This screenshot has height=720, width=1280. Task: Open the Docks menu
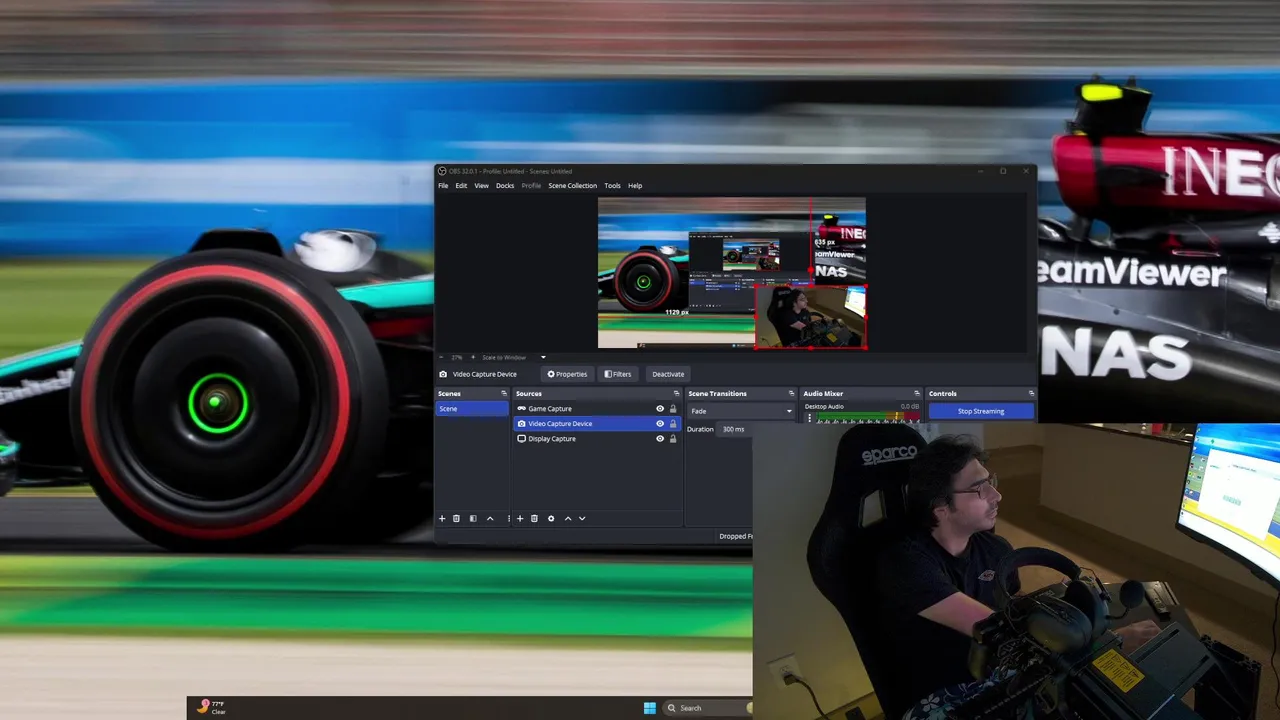tap(505, 185)
